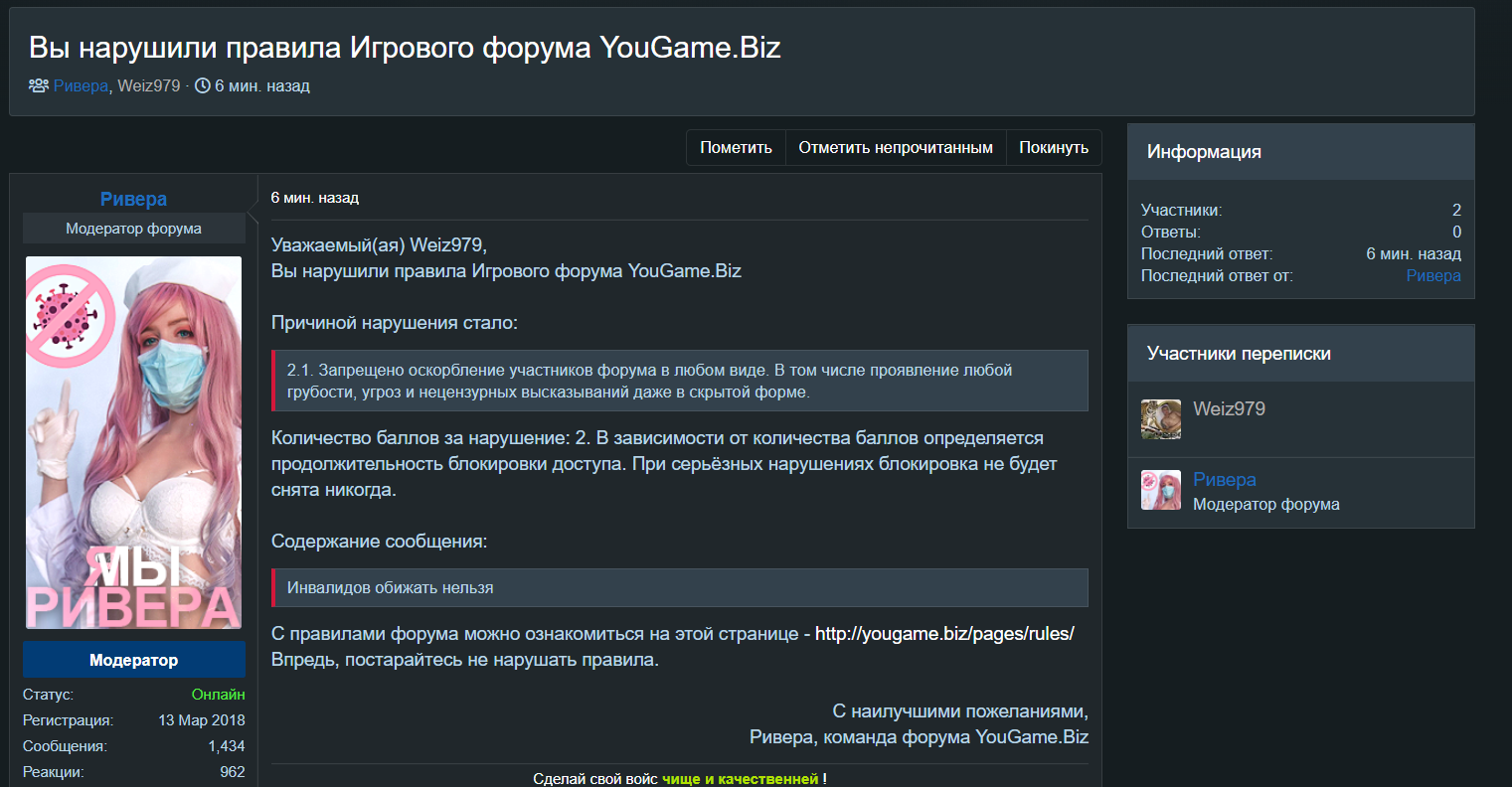Screen dimensions: 1512x787
Task: Select Ривера's name under Участники переписки
Action: [1224, 479]
